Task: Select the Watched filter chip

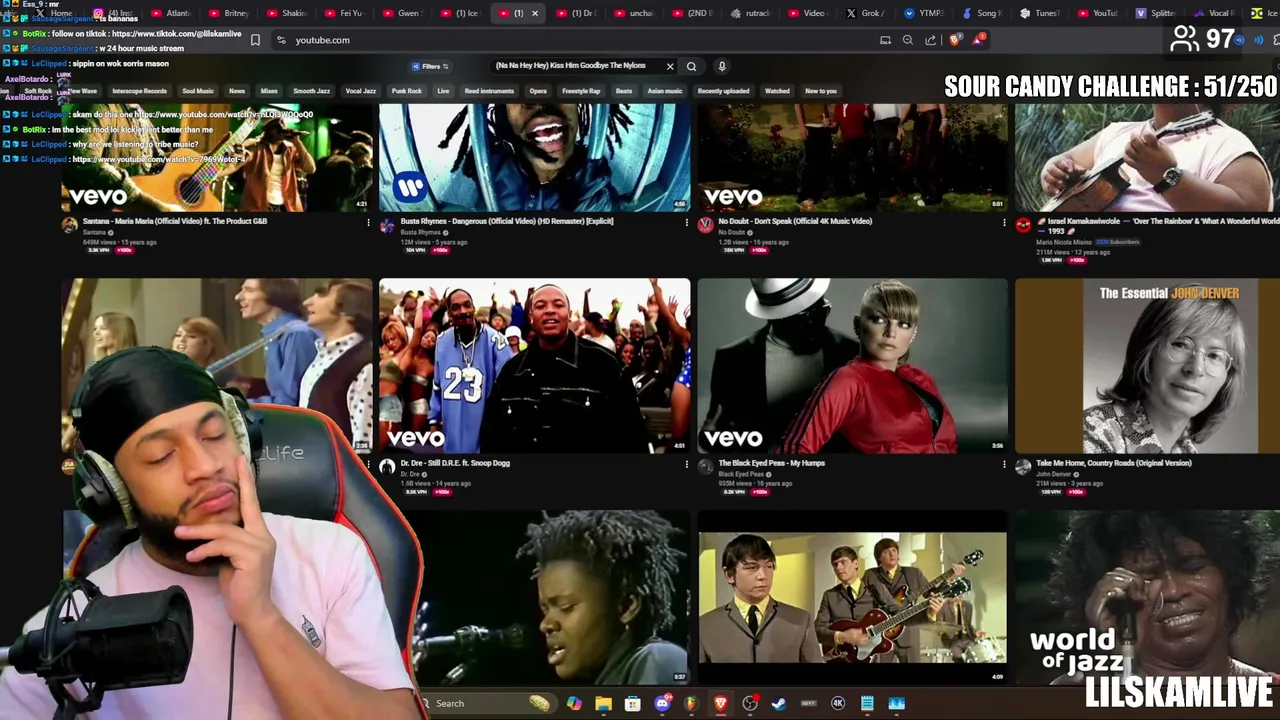Action: 777,91
